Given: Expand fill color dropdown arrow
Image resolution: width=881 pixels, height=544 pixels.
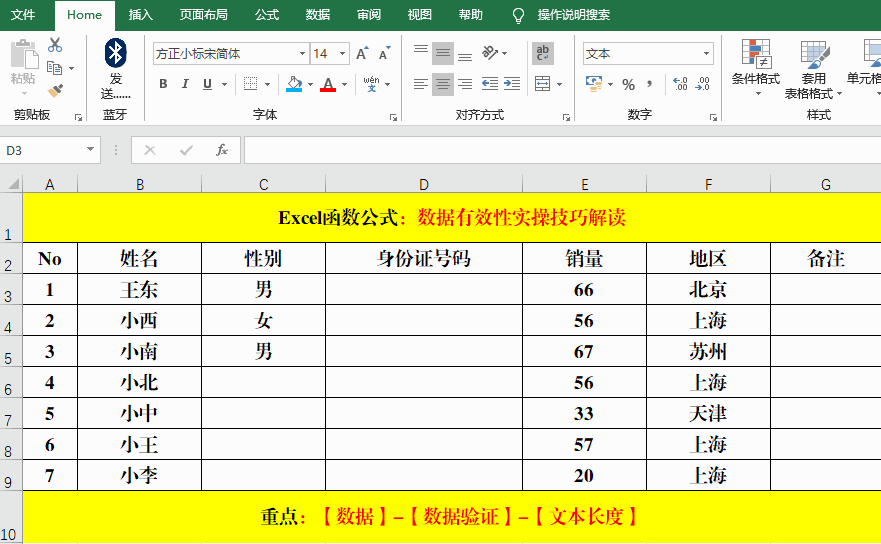Looking at the screenshot, I should click(310, 84).
